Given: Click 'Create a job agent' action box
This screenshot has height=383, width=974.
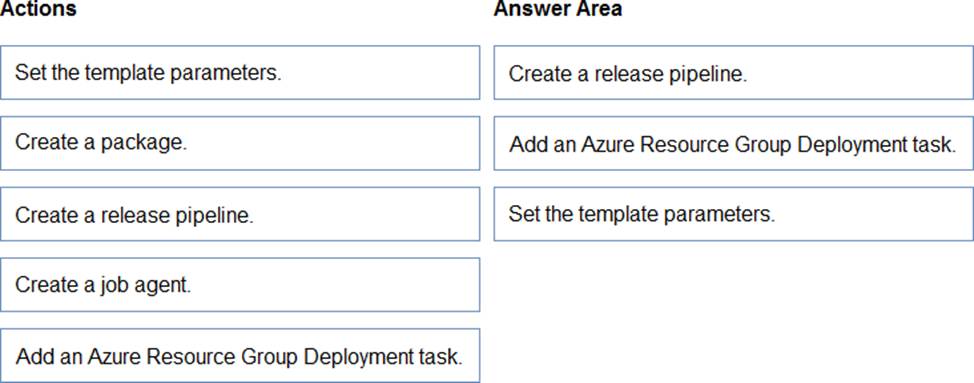Looking at the screenshot, I should tap(240, 285).
